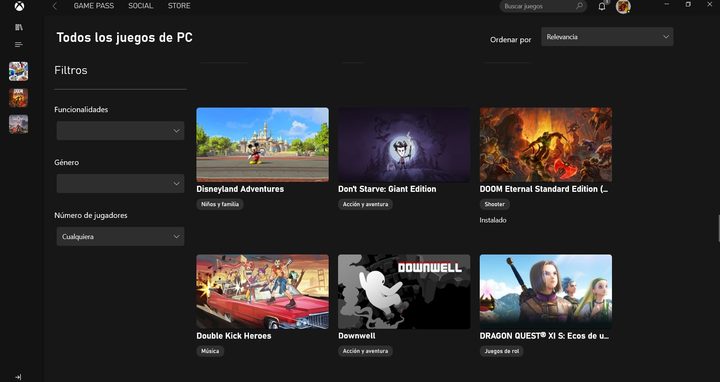
Task: Select the Niños y familia genre tag
Action: tap(220, 204)
